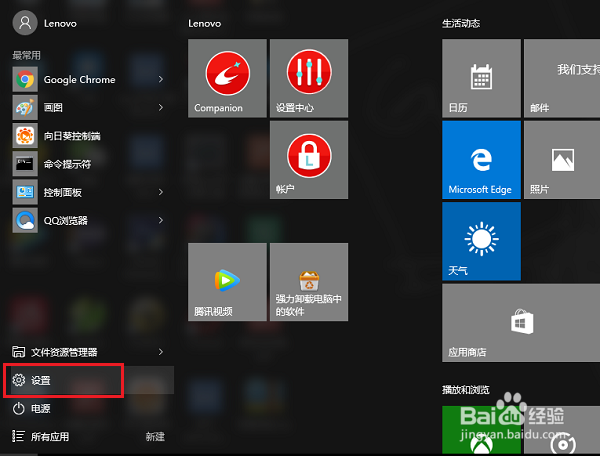
Task: Open the 设置中心 Lenovo settings tile
Action: pos(309,78)
